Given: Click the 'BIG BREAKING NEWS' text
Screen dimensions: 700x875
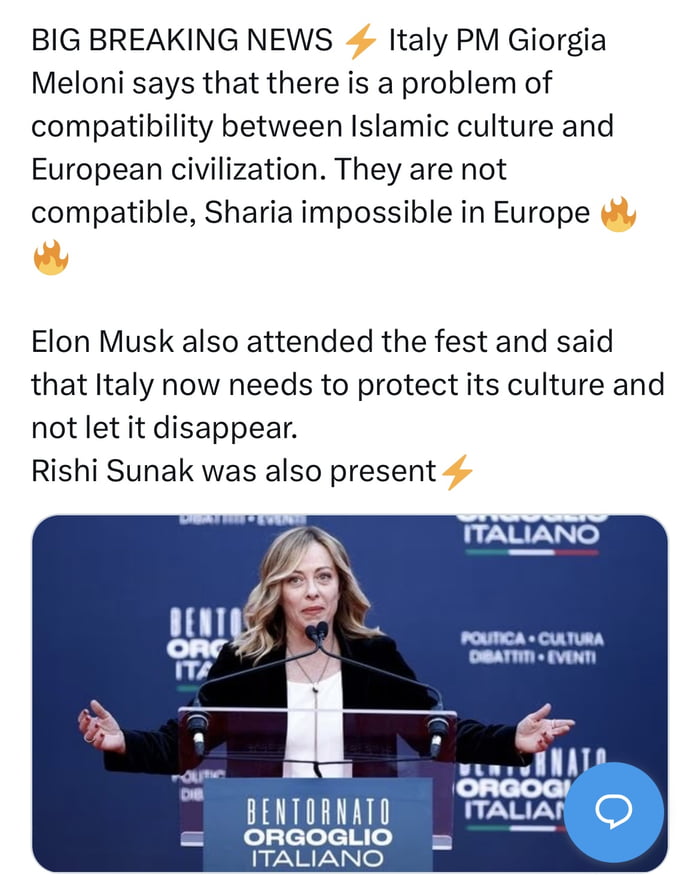Looking at the screenshot, I should (x=182, y=41).
